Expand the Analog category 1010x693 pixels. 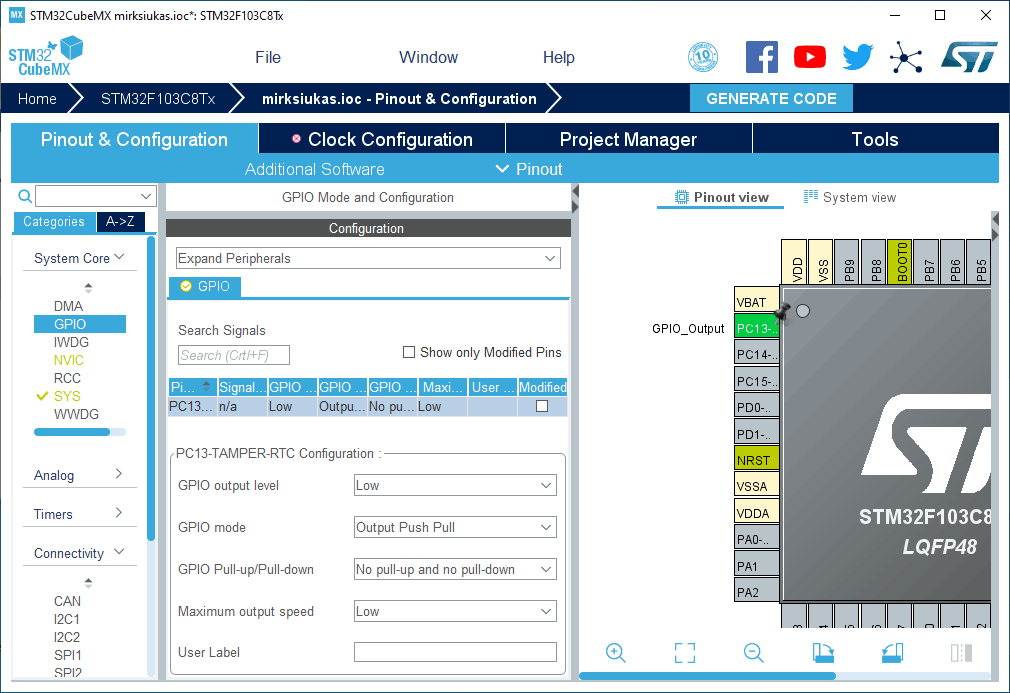point(79,475)
